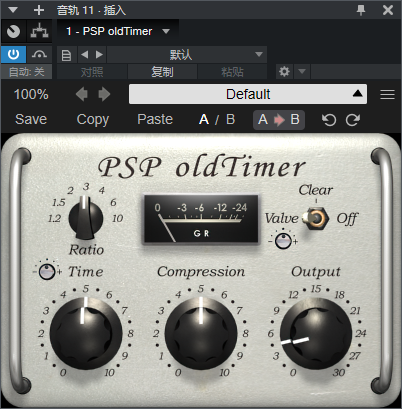Image resolution: width=402 pixels, height=409 pixels.
Task: Click the preset file document icon
Action: click(66, 55)
